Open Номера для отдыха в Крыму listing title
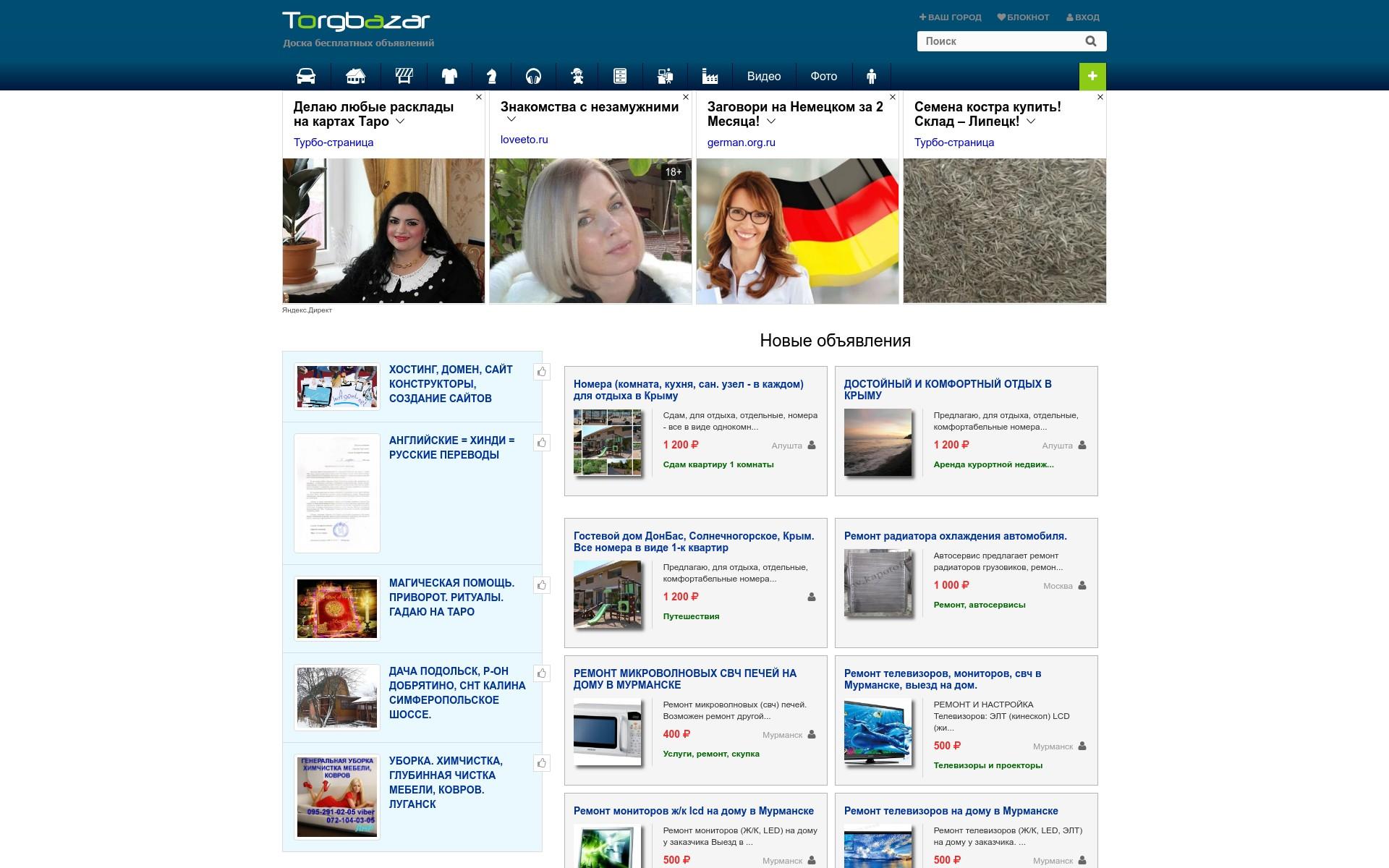Screen dimensions: 1389x868 pyautogui.click(x=689, y=390)
